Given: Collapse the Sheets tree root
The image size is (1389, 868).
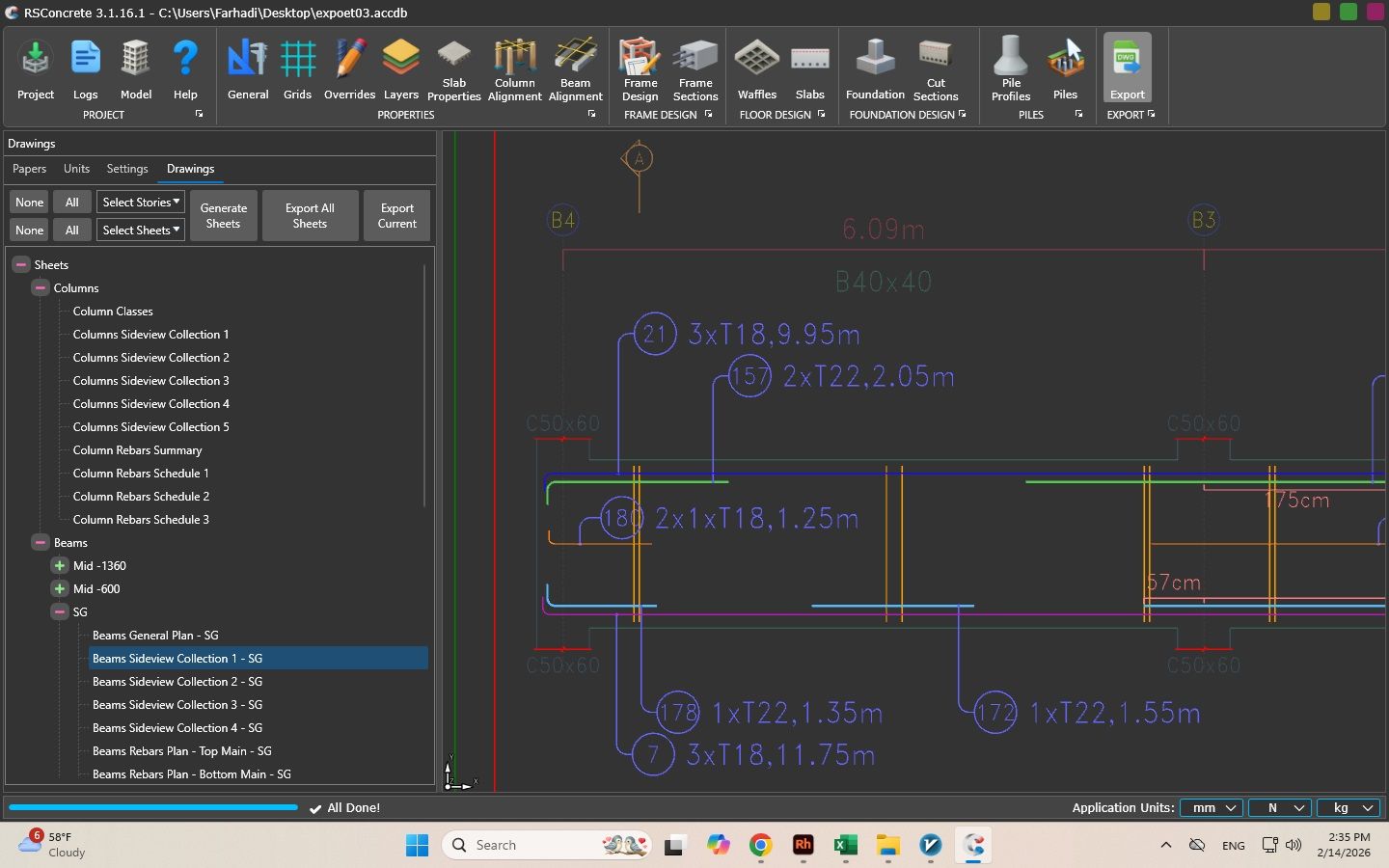Looking at the screenshot, I should tap(20, 264).
